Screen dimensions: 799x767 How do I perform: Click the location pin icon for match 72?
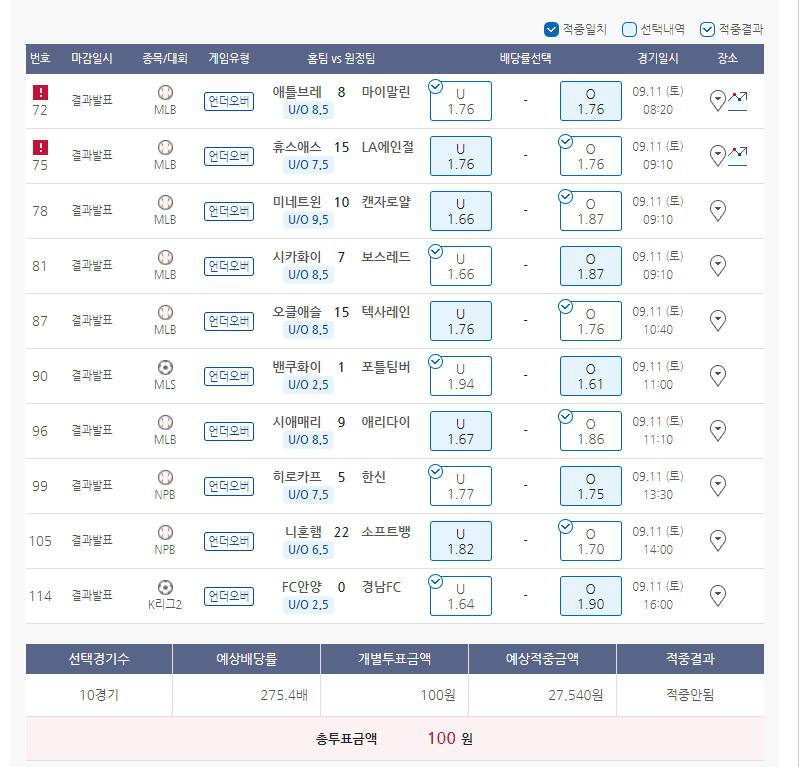[x=717, y=100]
